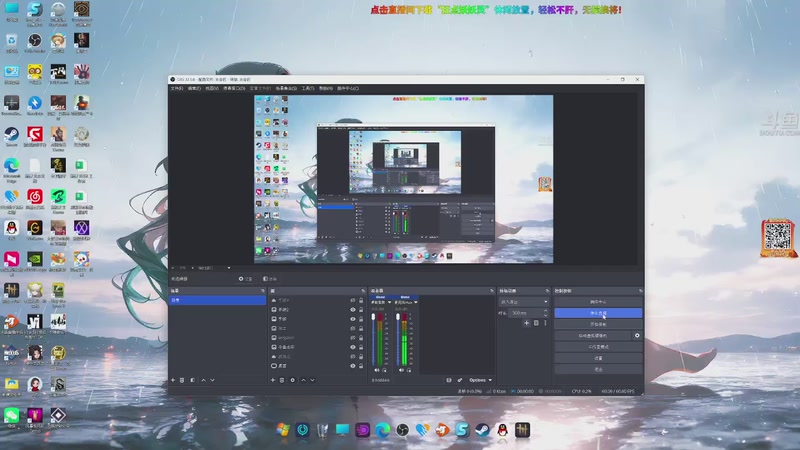Open the transition type dropdown in Transitions panel
Image resolution: width=800 pixels, height=450 pixels.
523,302
